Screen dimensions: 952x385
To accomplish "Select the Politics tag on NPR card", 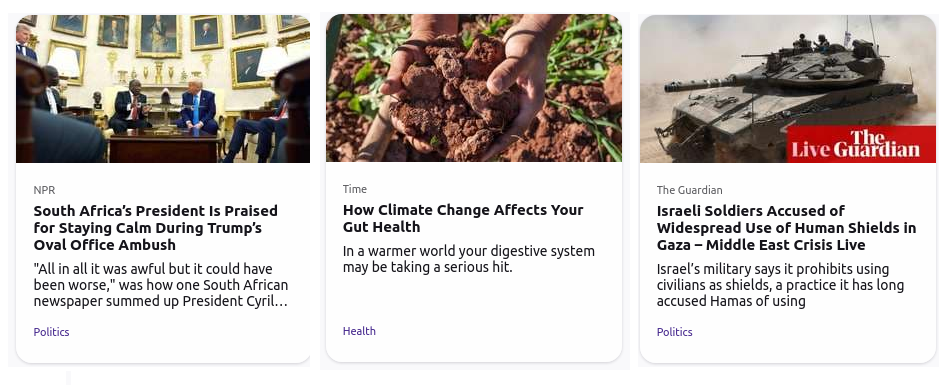I will pos(52,332).
